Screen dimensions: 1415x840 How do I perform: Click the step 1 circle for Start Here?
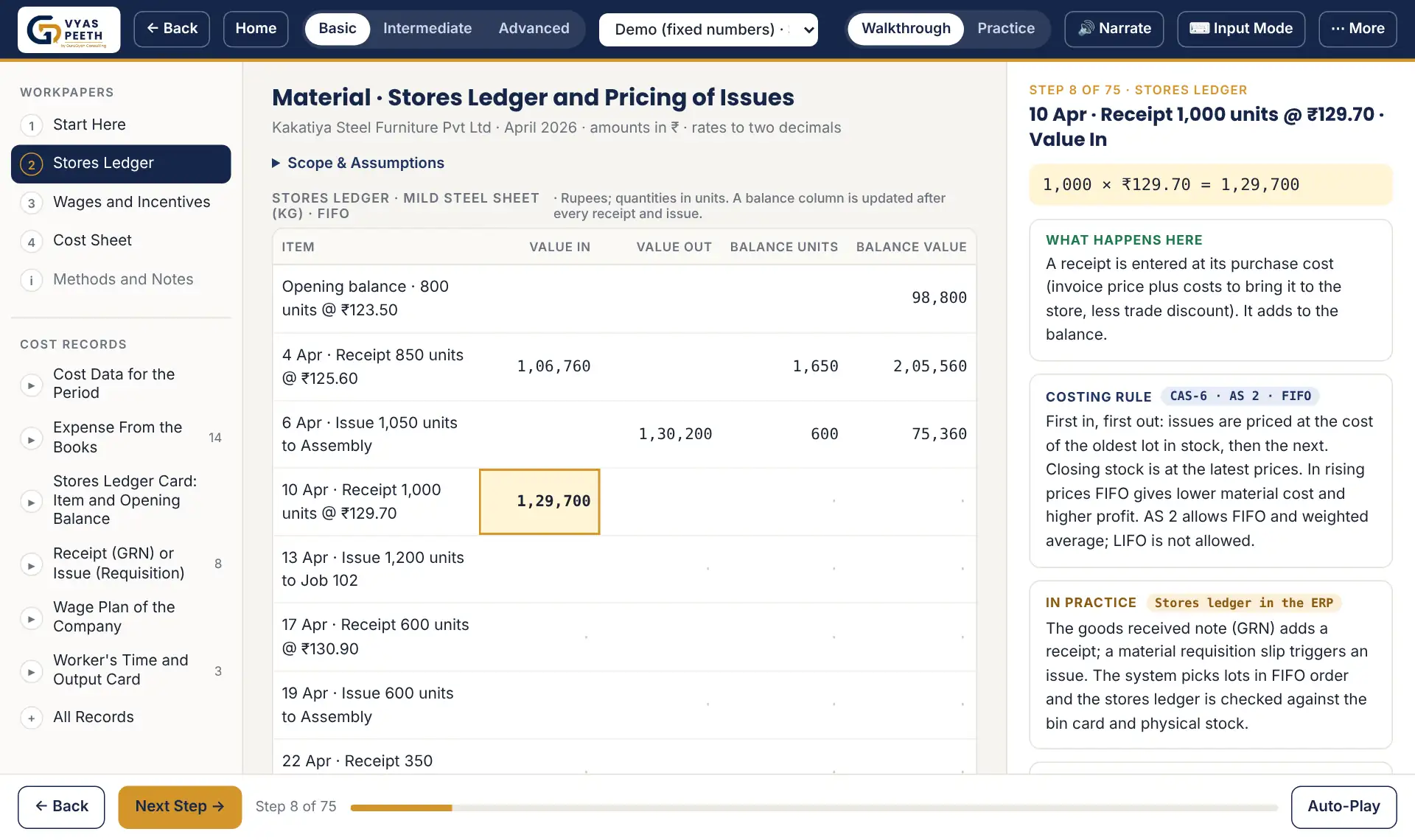31,125
